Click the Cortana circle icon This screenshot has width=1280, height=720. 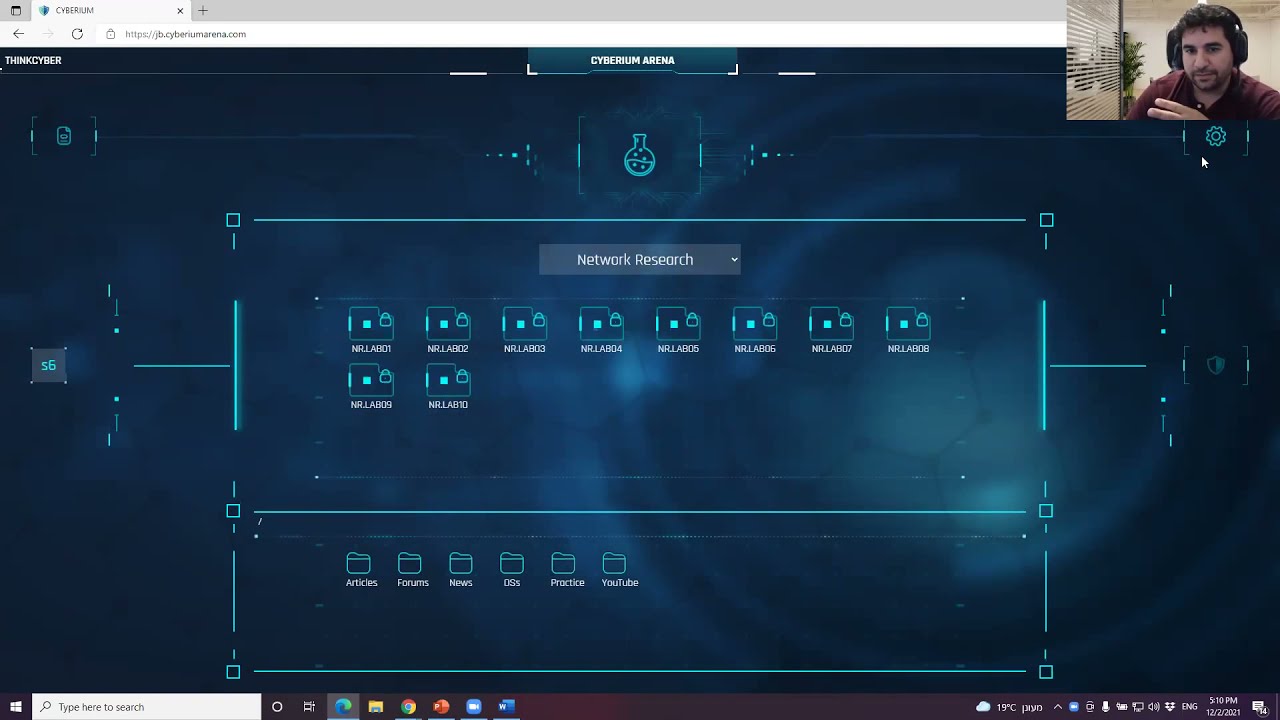coord(277,707)
